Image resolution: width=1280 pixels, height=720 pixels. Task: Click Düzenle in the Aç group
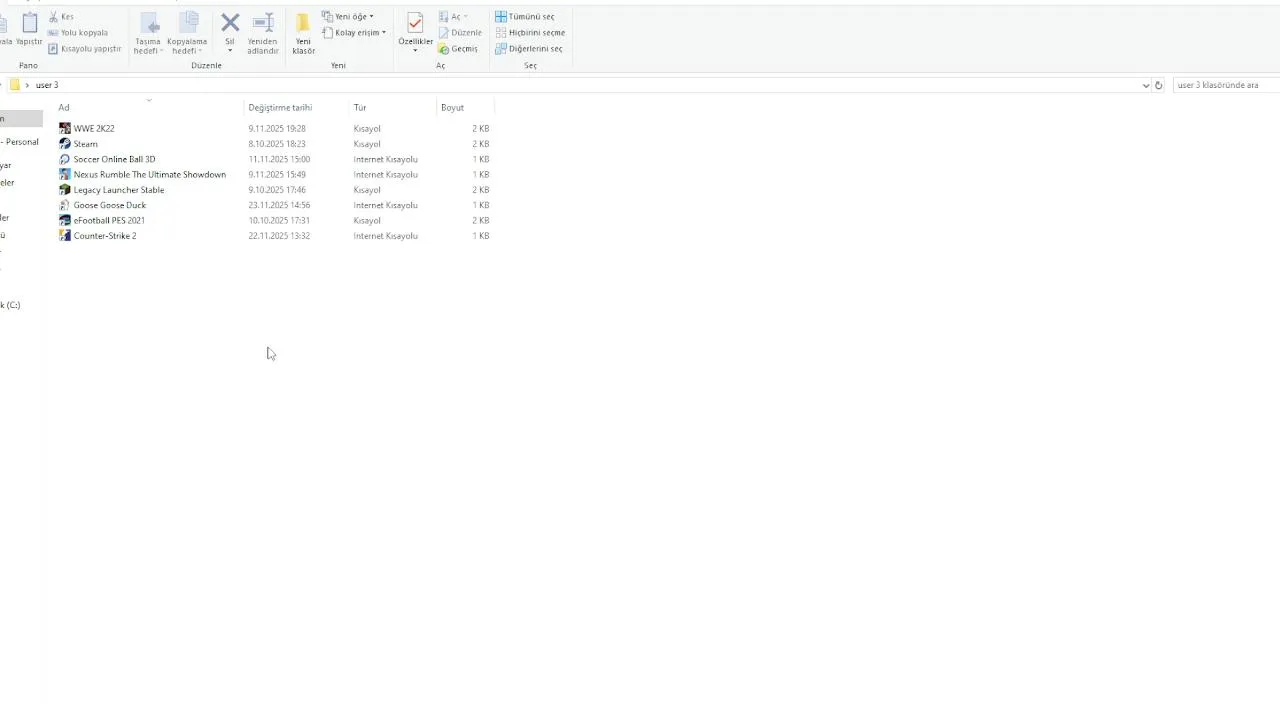pyautogui.click(x=460, y=33)
